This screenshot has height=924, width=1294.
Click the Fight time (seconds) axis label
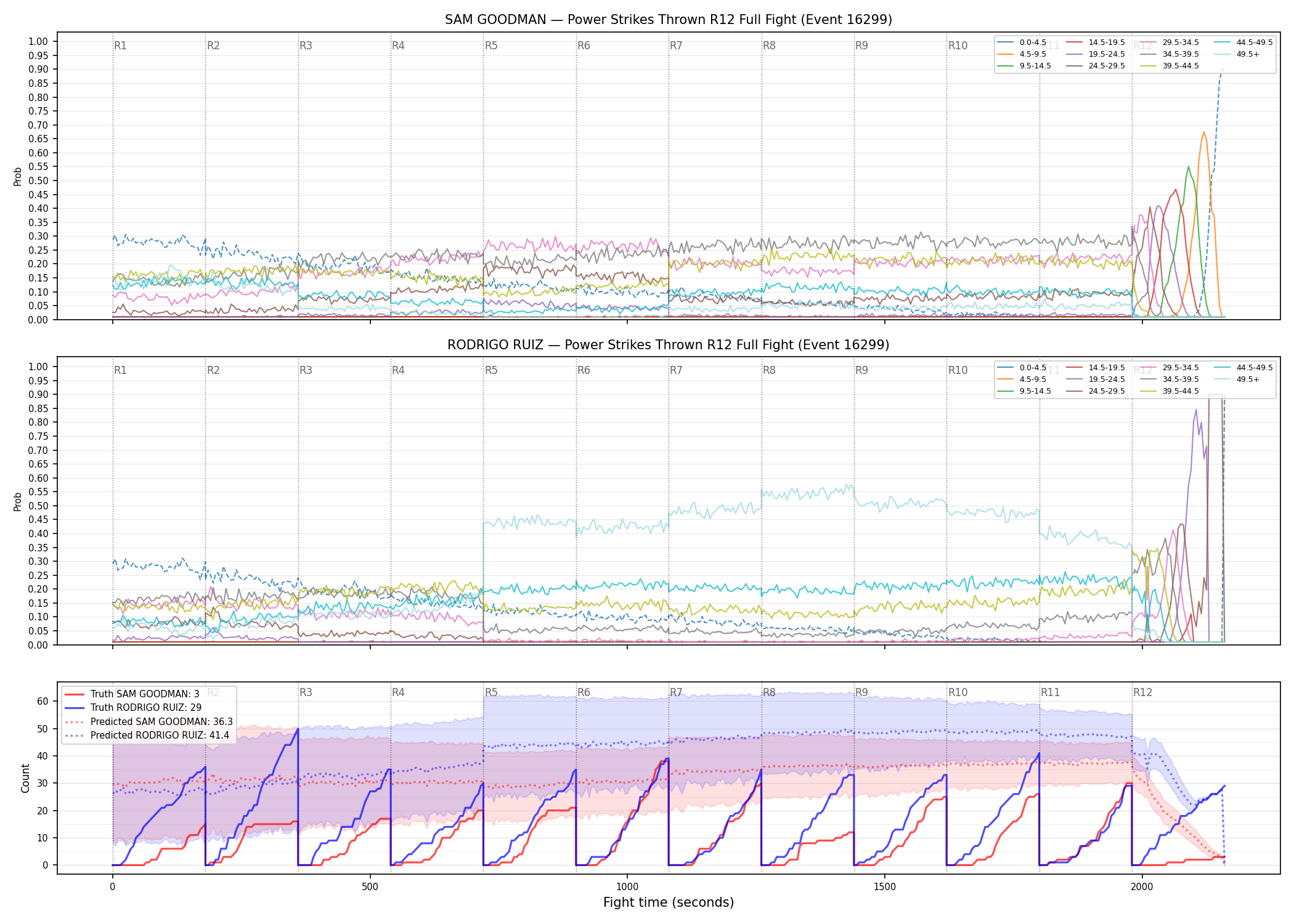669,902
